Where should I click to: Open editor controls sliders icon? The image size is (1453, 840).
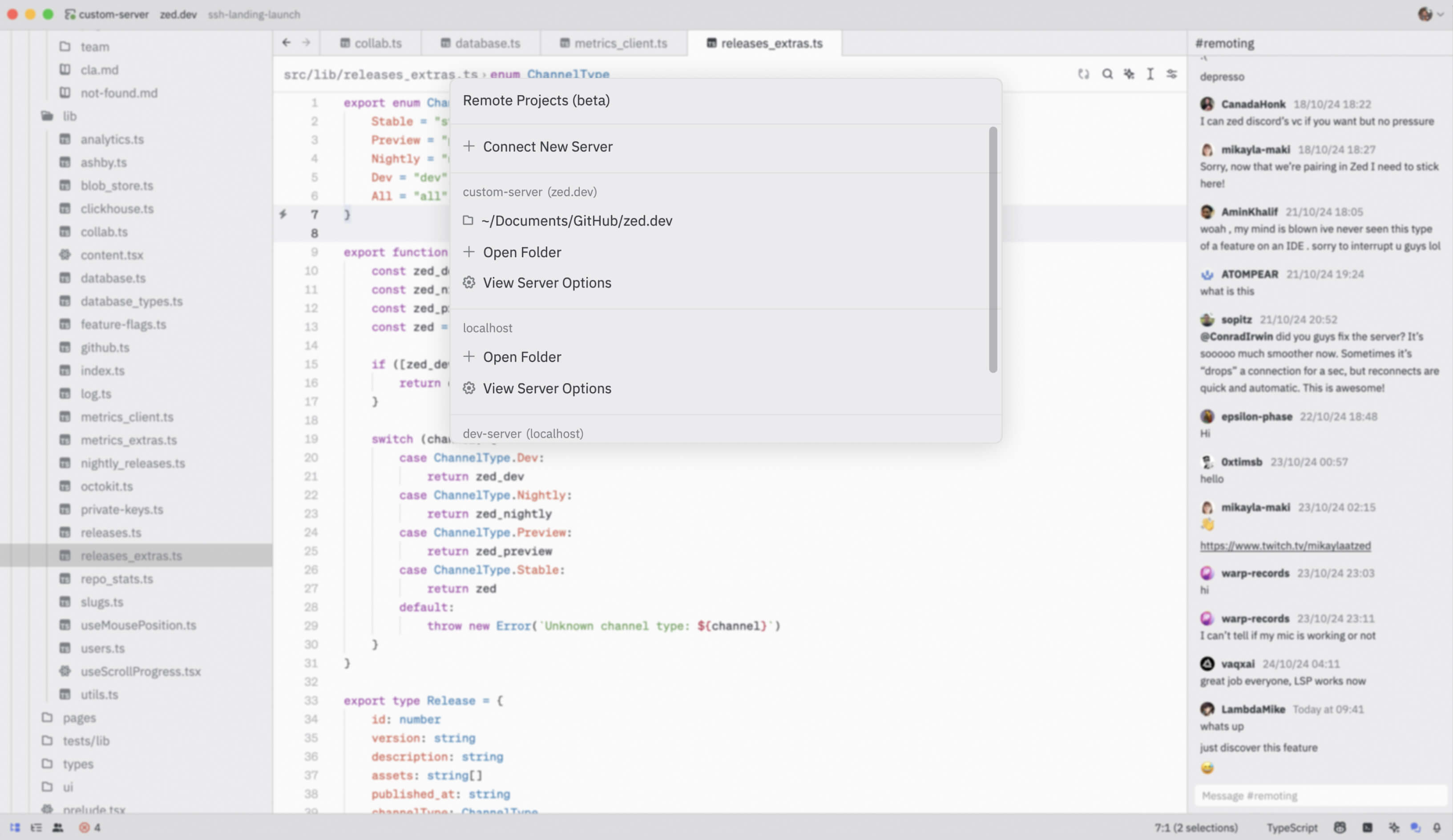coord(1172,74)
